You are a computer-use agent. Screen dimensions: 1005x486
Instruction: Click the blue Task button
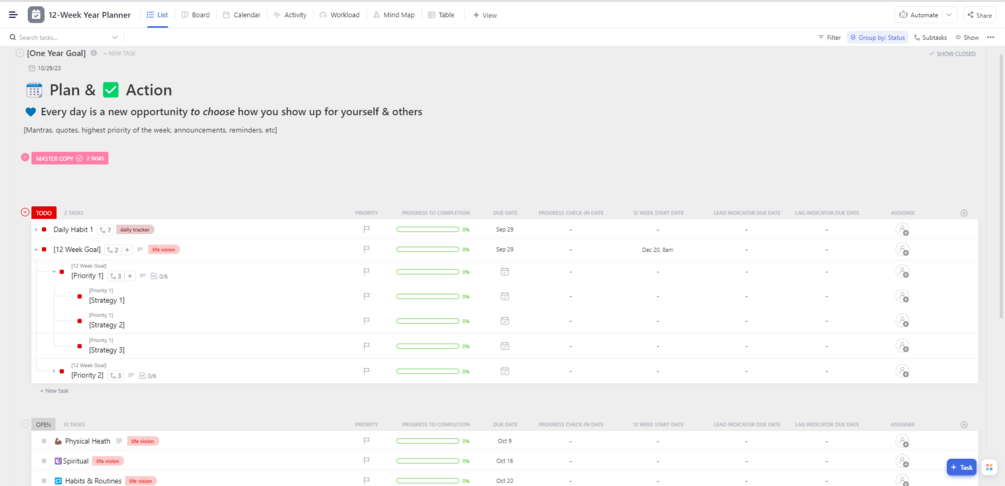point(961,467)
